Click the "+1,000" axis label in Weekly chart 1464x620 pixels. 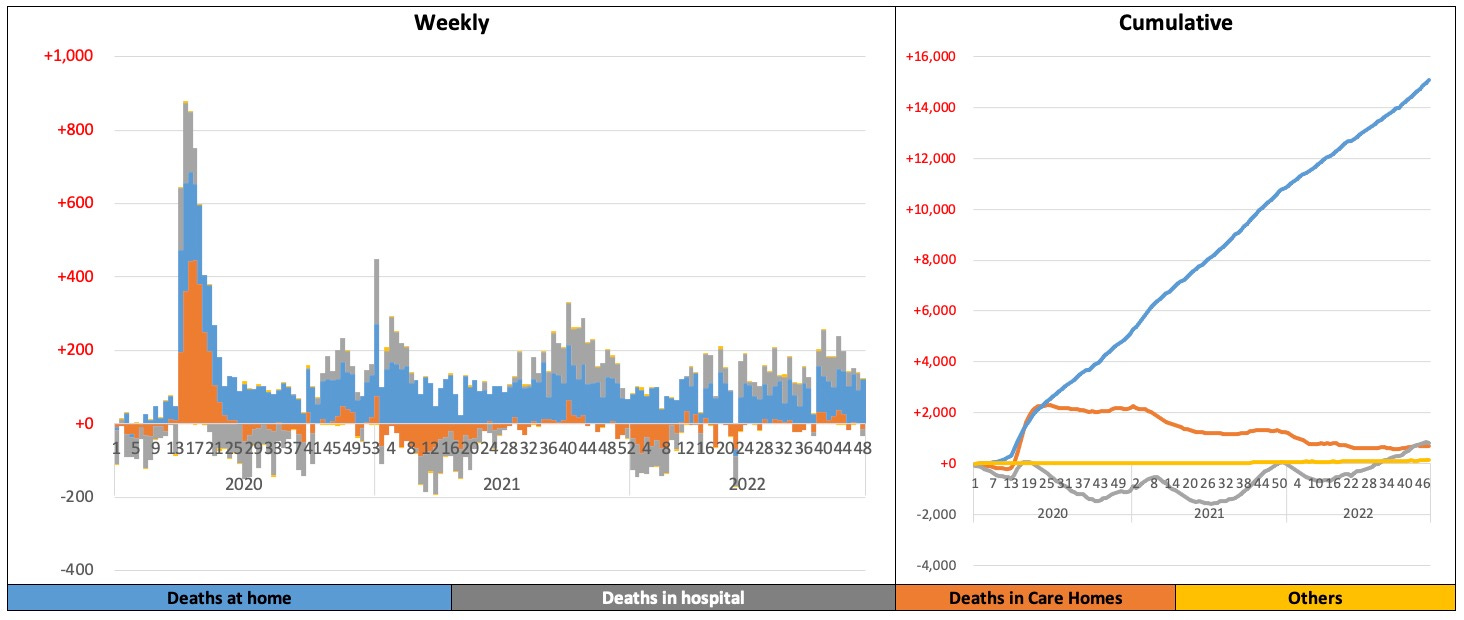tap(69, 56)
